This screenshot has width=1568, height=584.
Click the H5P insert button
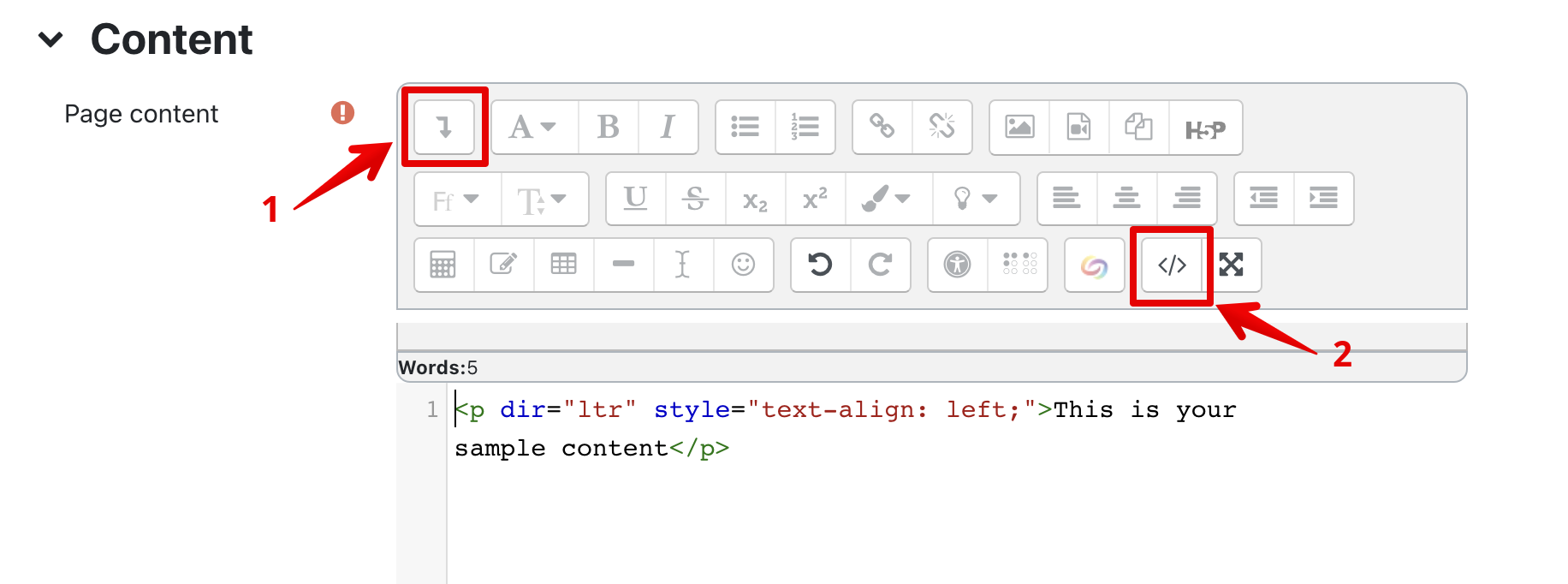1205,129
